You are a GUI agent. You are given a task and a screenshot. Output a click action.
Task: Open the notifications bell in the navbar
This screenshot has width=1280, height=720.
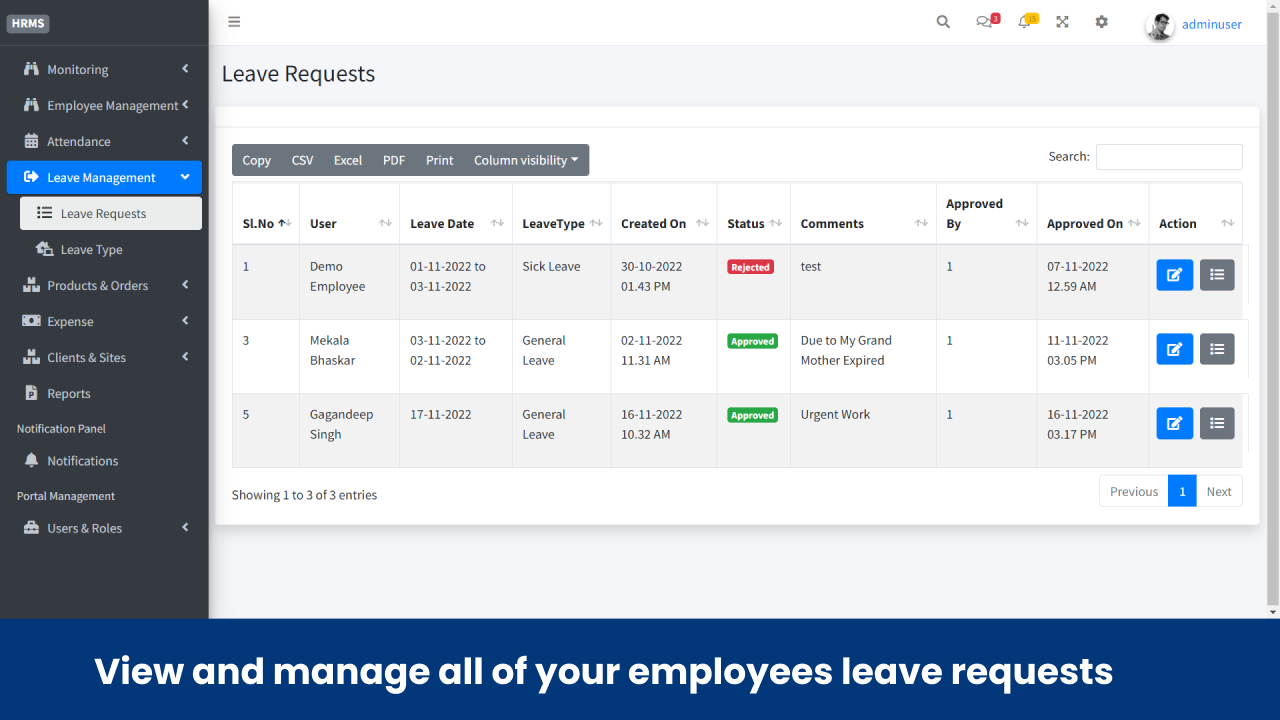tap(1023, 21)
